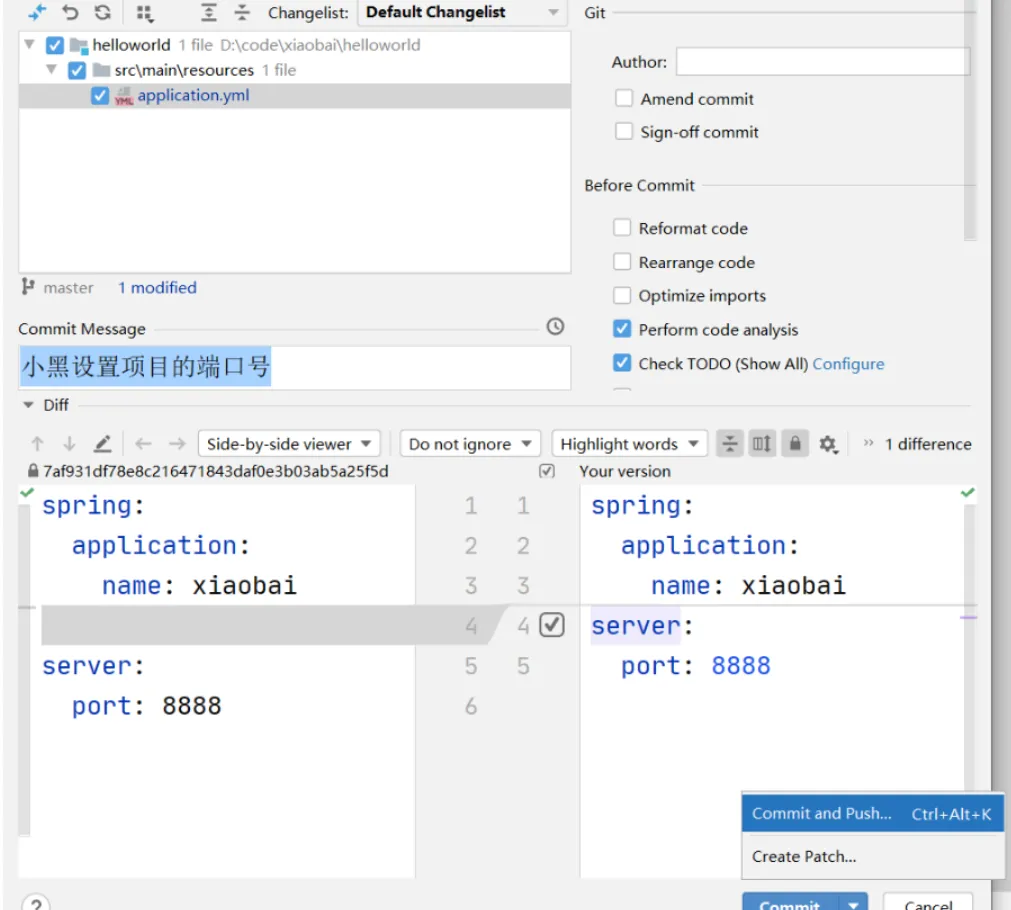The image size is (1011, 910).
Task: Toggle the diff editor lock icon
Action: (795, 444)
